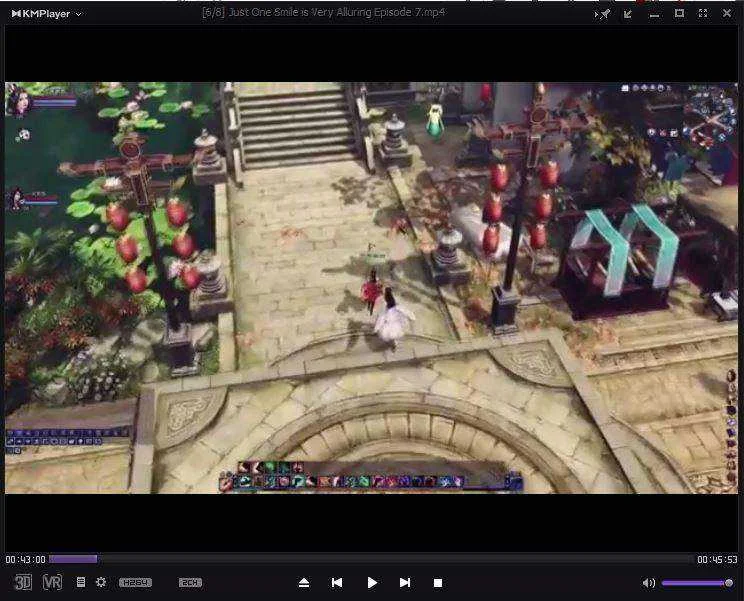Image resolution: width=744 pixels, height=601 pixels.
Task: Toggle the pin on top icon
Action: tap(603, 14)
